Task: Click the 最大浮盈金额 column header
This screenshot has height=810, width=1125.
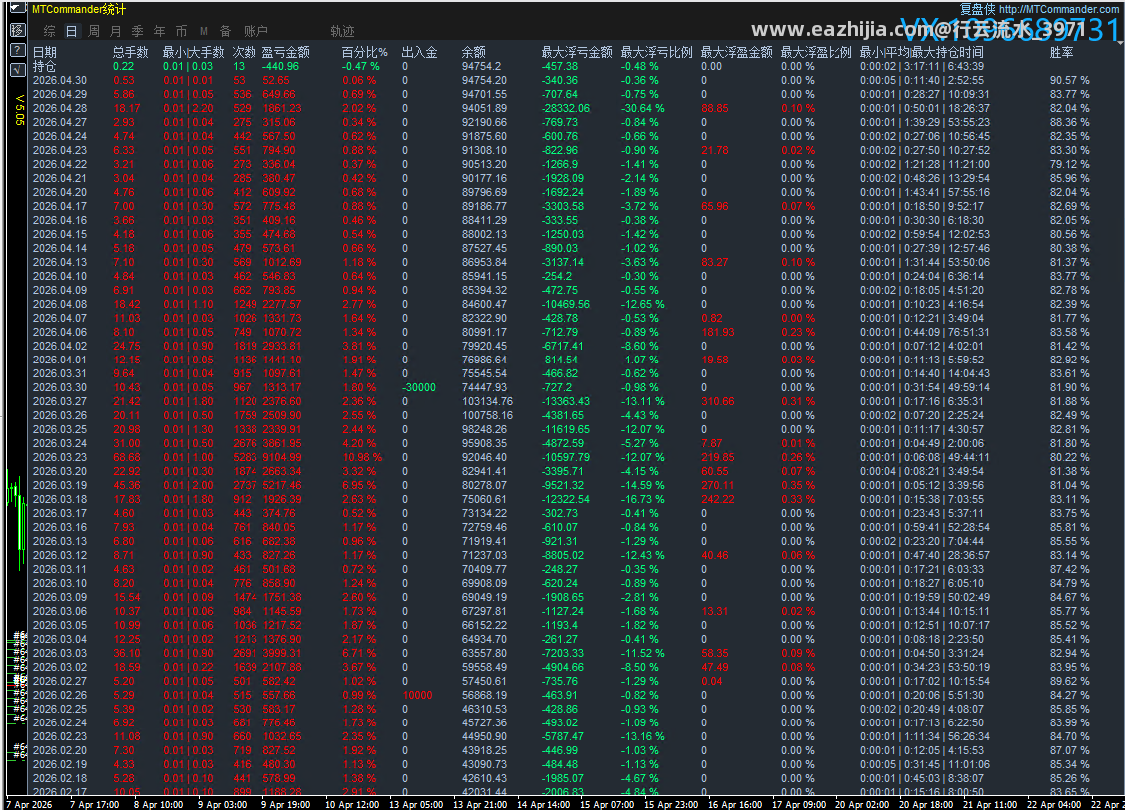Action: click(736, 52)
